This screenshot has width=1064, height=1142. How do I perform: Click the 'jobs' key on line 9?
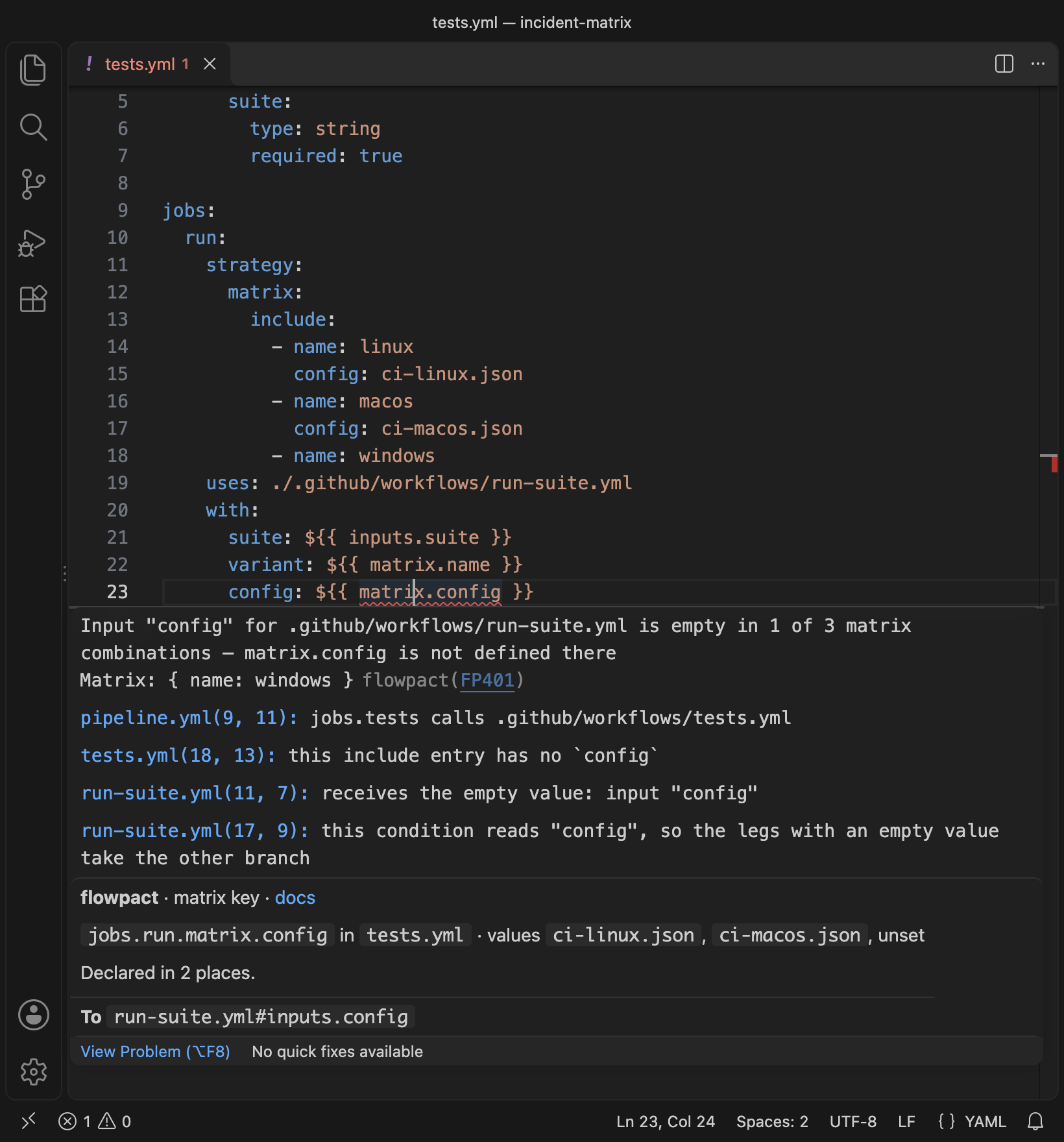click(184, 210)
